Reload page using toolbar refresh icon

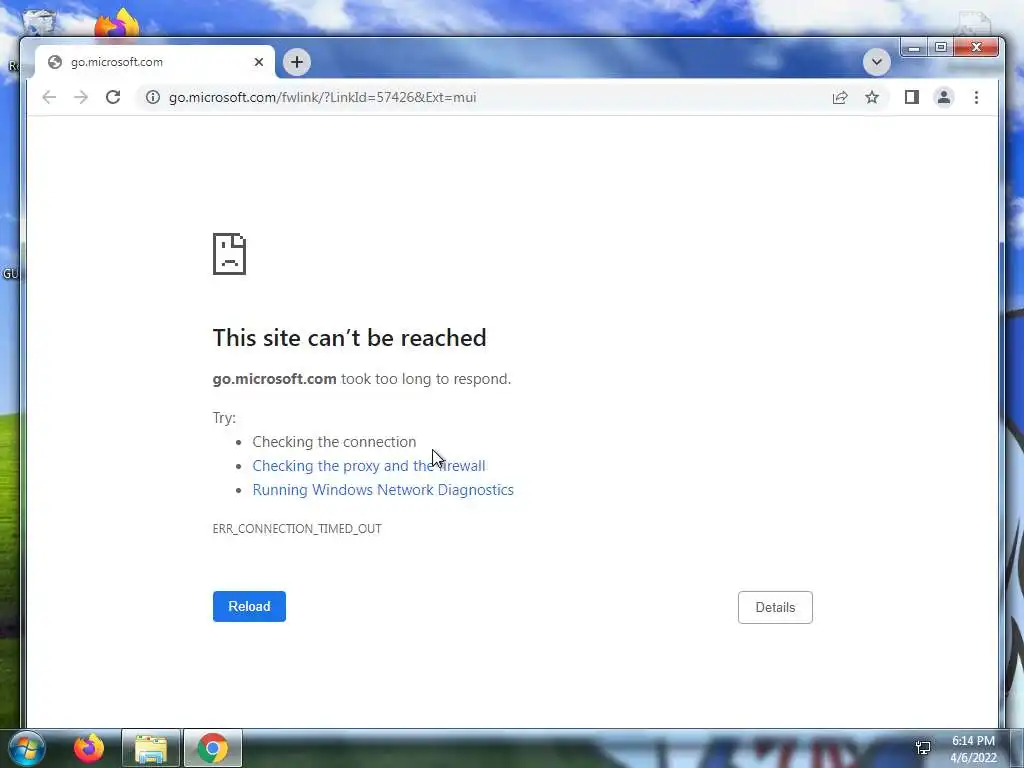(113, 97)
